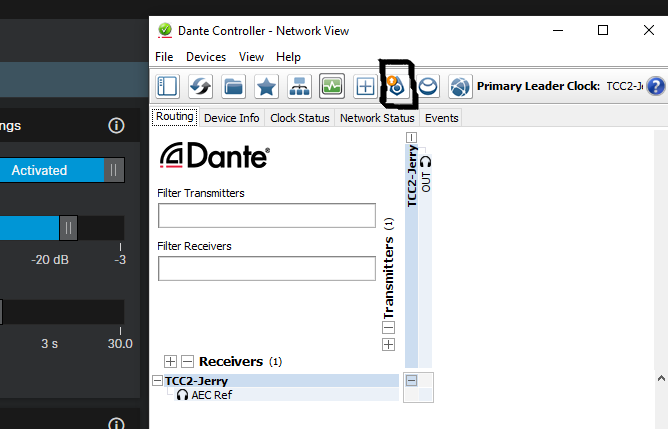
Task: Click the Dante Controller green check app icon
Action: point(164,31)
